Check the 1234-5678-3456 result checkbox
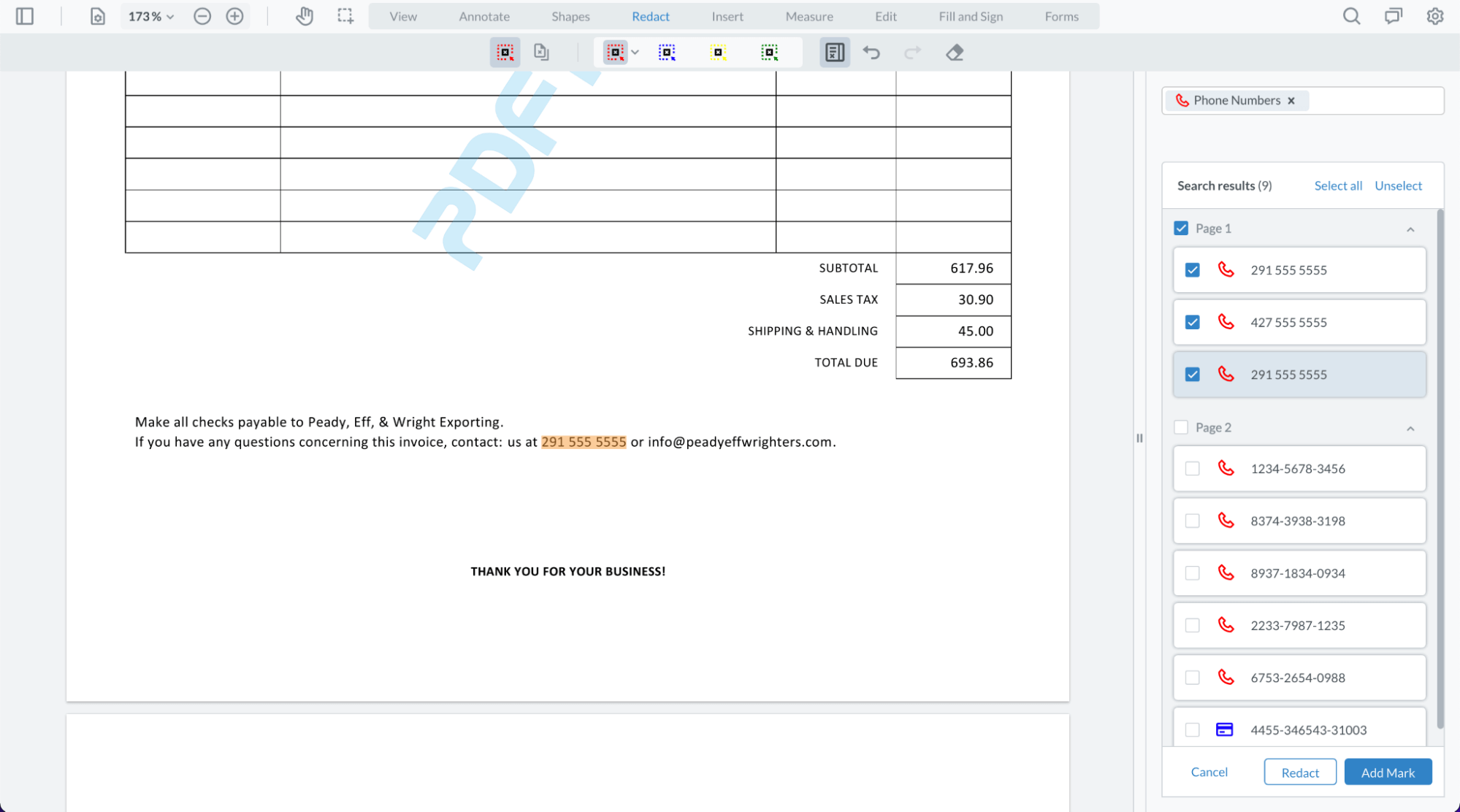The image size is (1460, 812). [x=1193, y=469]
